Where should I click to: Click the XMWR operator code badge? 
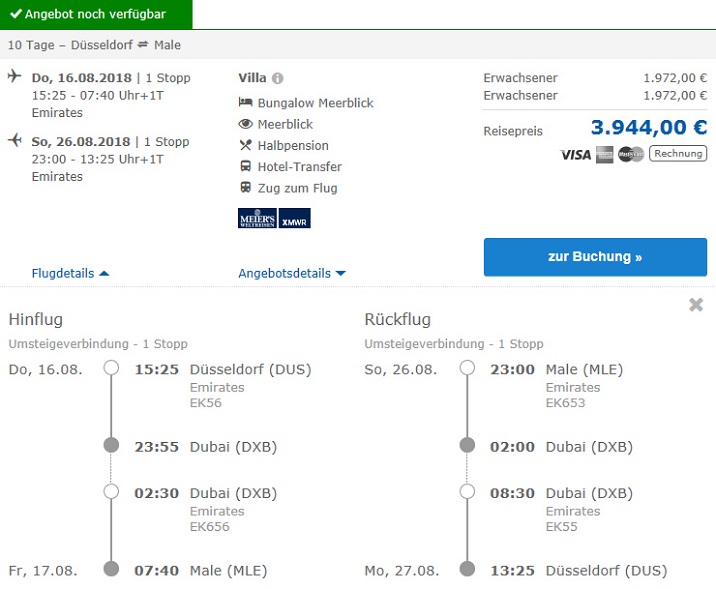(x=295, y=218)
